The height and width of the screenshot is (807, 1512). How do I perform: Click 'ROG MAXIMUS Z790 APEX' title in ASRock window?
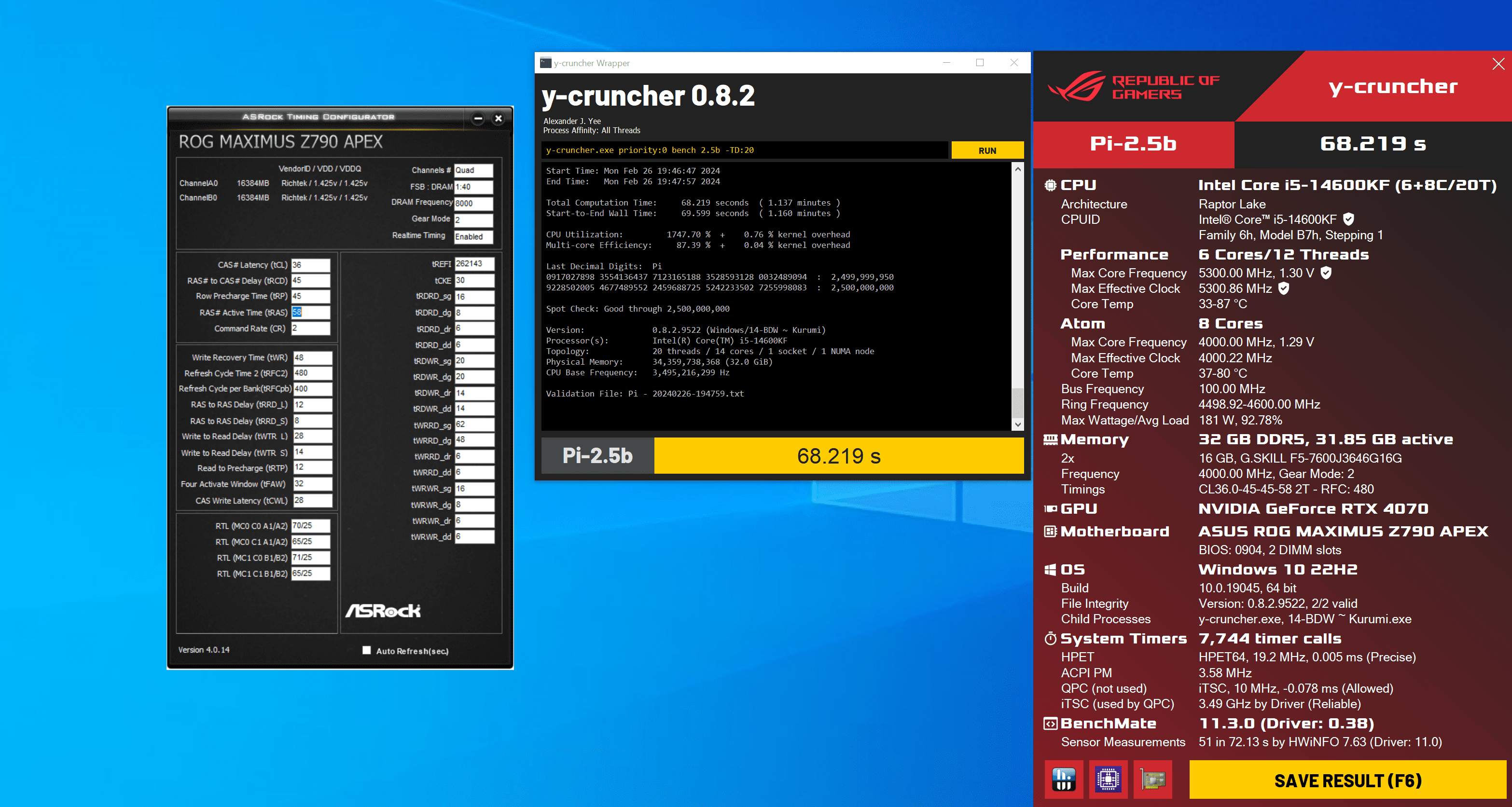click(x=280, y=142)
